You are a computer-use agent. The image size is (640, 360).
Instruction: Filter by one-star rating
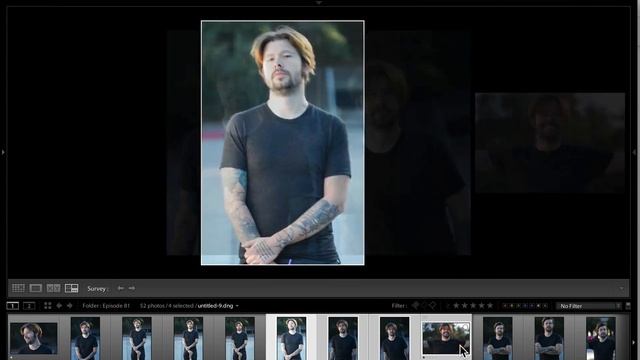pos(456,306)
